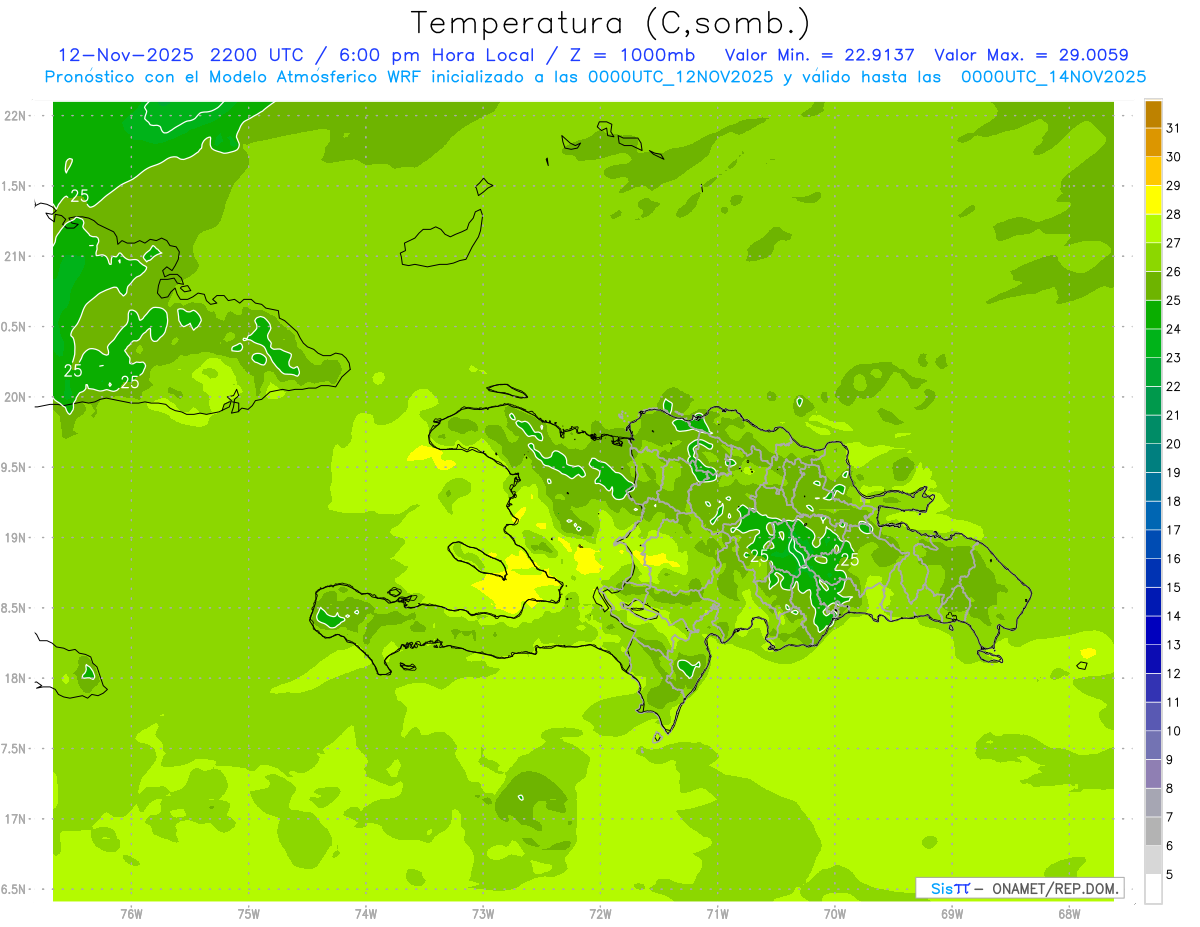Screen dimensions: 1200x927
Task: Click the 70W longitude label
Action: coord(835,913)
